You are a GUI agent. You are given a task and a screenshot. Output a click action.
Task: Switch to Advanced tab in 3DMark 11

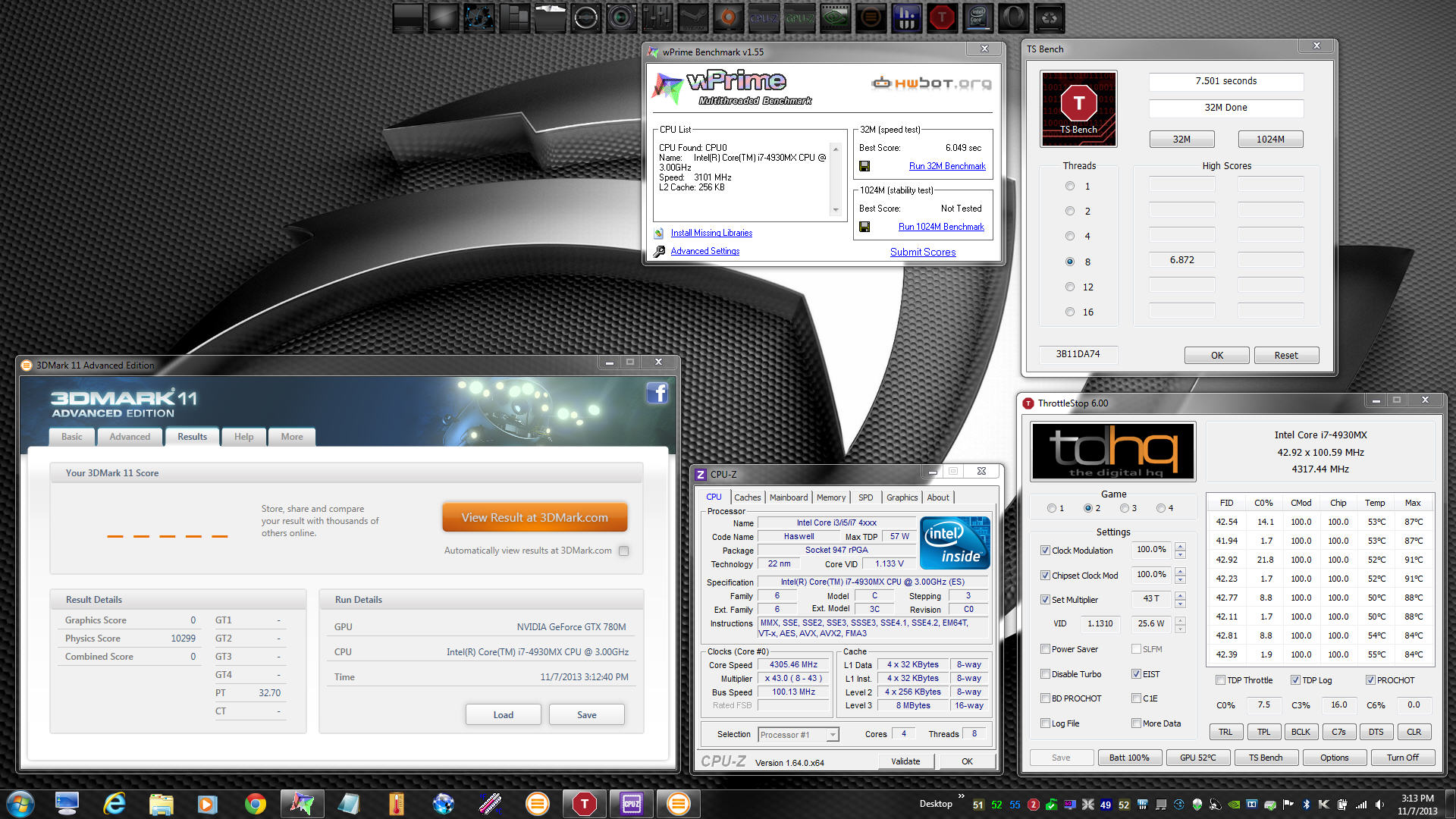(130, 437)
